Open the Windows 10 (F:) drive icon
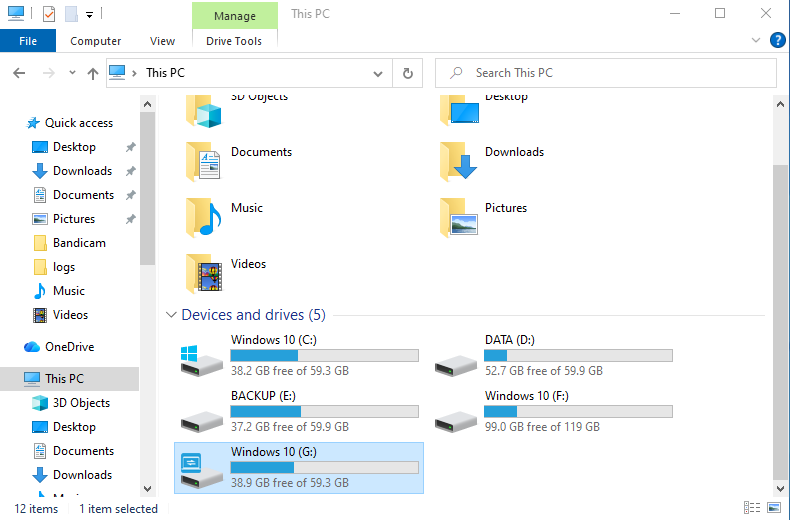This screenshot has width=790, height=520. (x=455, y=421)
